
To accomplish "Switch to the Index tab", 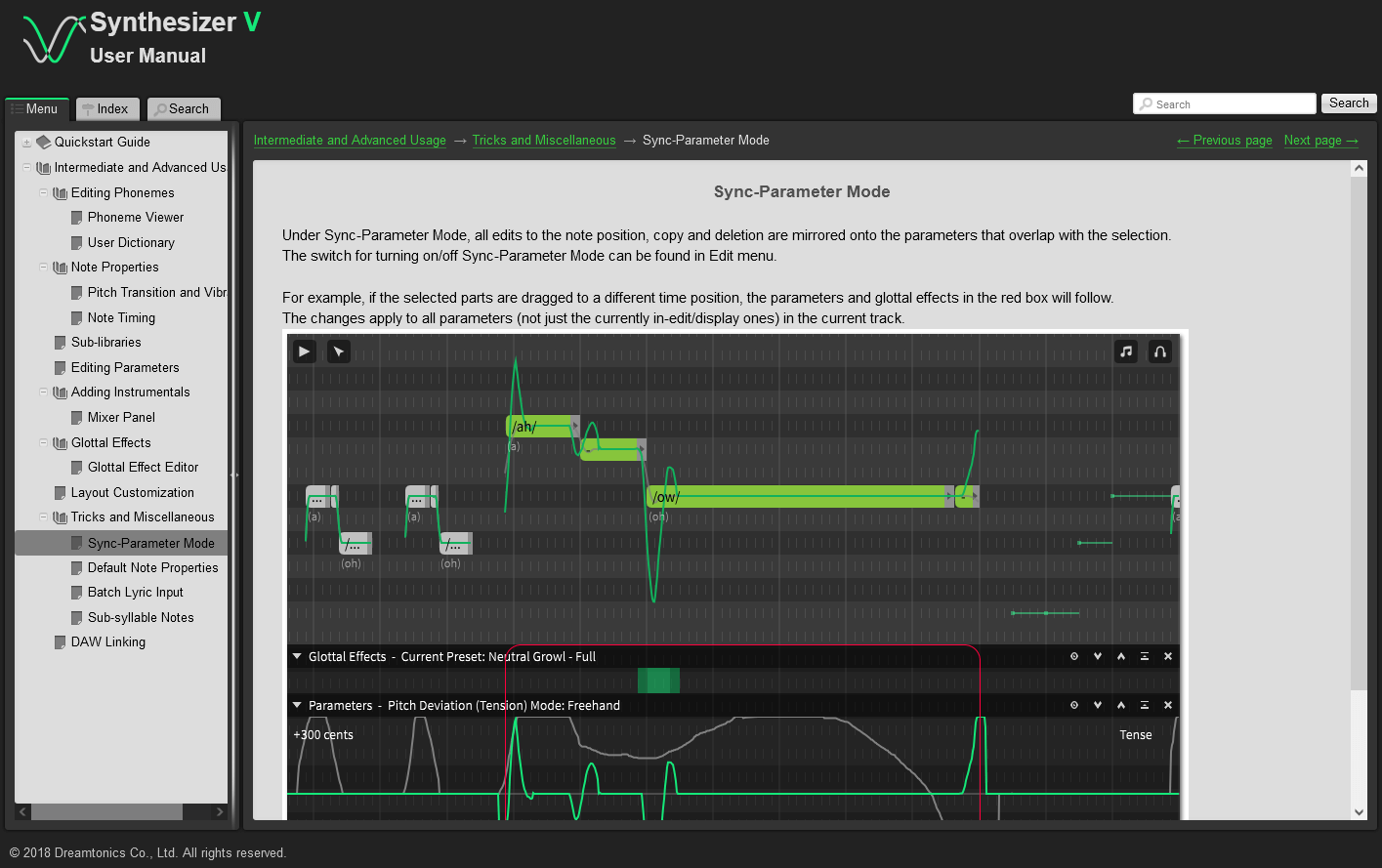I will coord(107,109).
